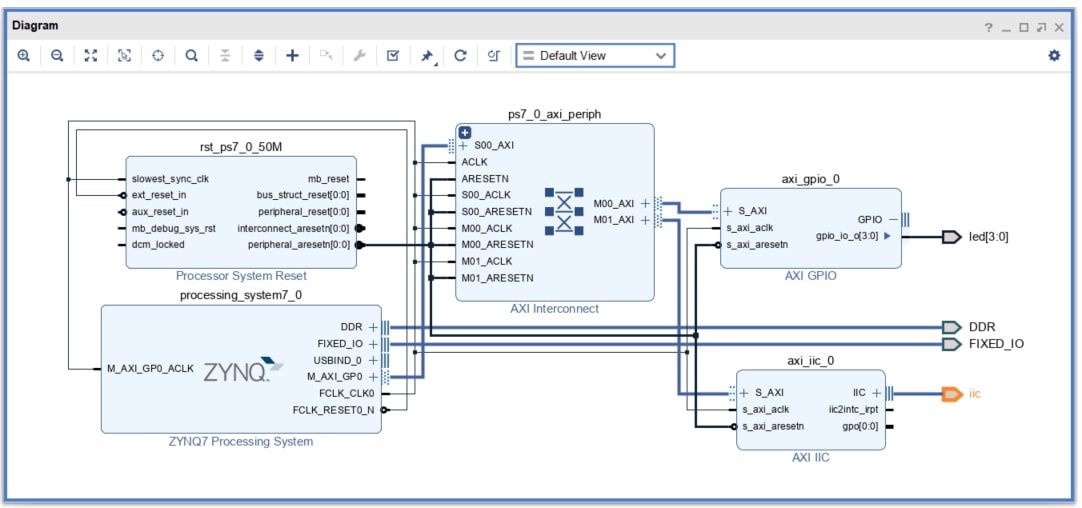Click the Zoom In magnifier icon

pos(23,56)
